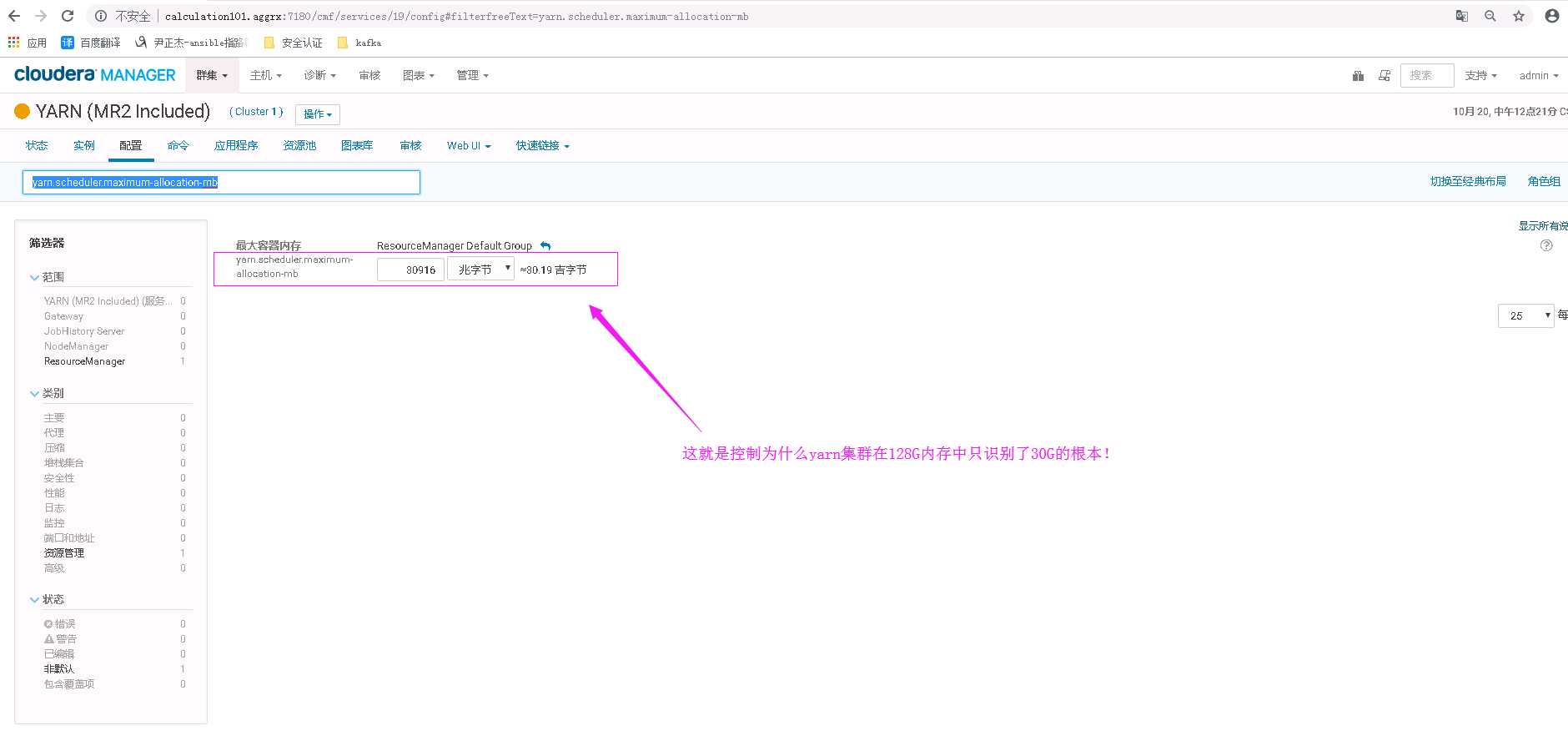Click 切换至经典布局 link
The height and width of the screenshot is (736, 1568).
point(1468,181)
